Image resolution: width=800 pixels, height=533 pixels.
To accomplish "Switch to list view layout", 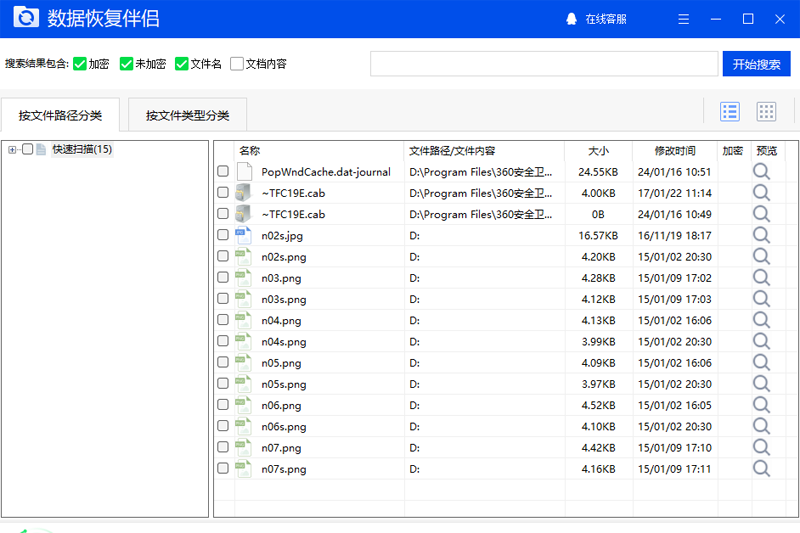I will coord(730,112).
